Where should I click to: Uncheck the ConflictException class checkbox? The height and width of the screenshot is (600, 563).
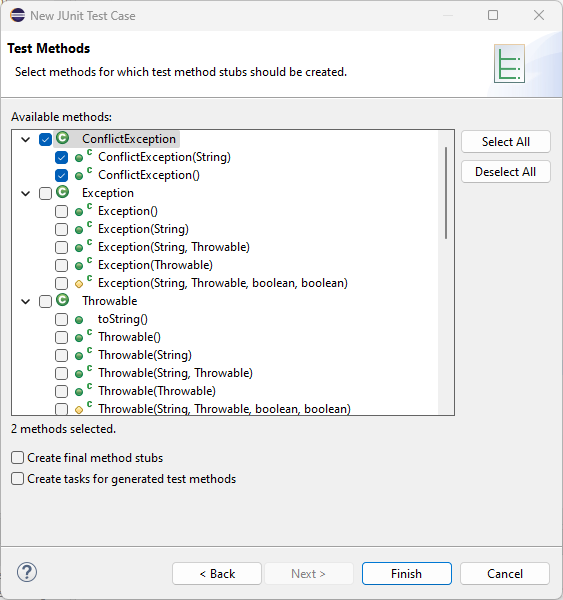(45, 139)
